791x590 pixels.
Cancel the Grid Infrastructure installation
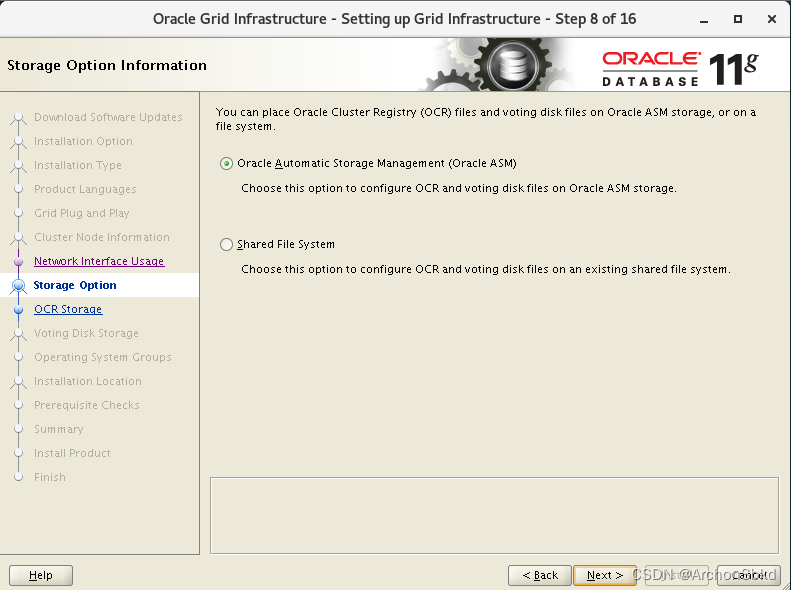point(749,575)
